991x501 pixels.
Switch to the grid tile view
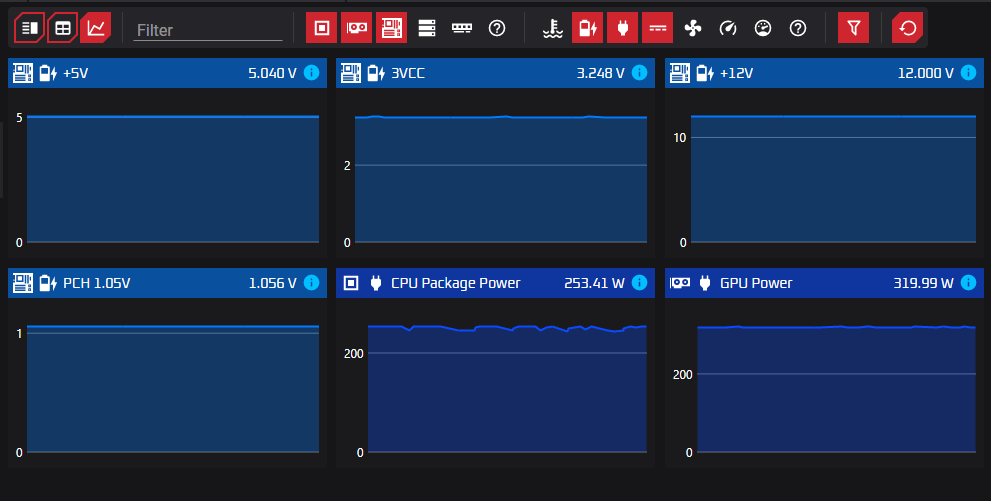63,28
